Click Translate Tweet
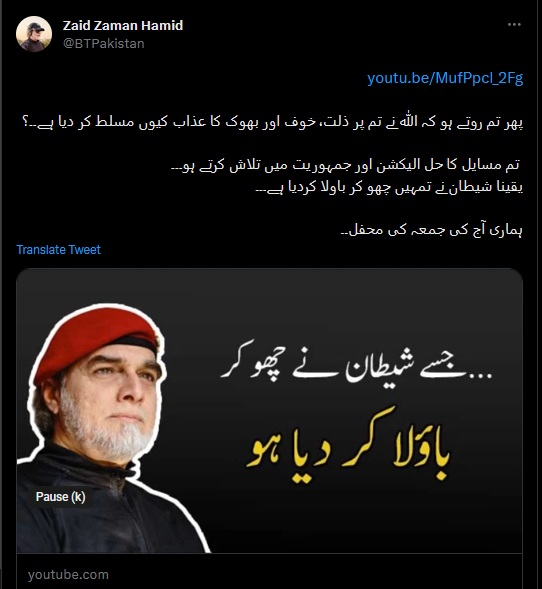Viewport: 542px width, 589px height. pyautogui.click(x=59, y=249)
